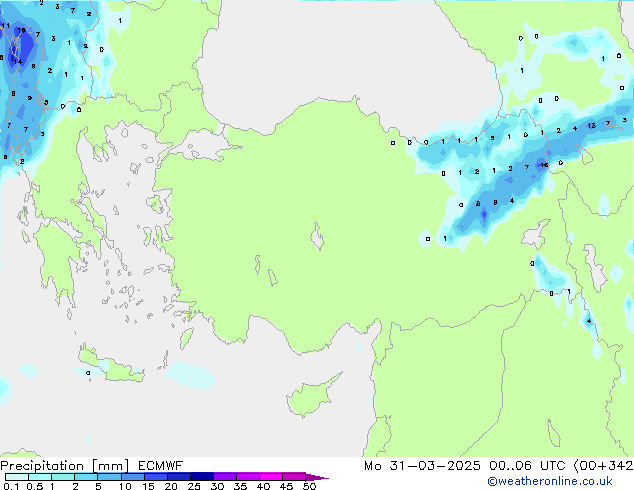Select the 40–45 mm magenta legend swatch

click(x=271, y=477)
